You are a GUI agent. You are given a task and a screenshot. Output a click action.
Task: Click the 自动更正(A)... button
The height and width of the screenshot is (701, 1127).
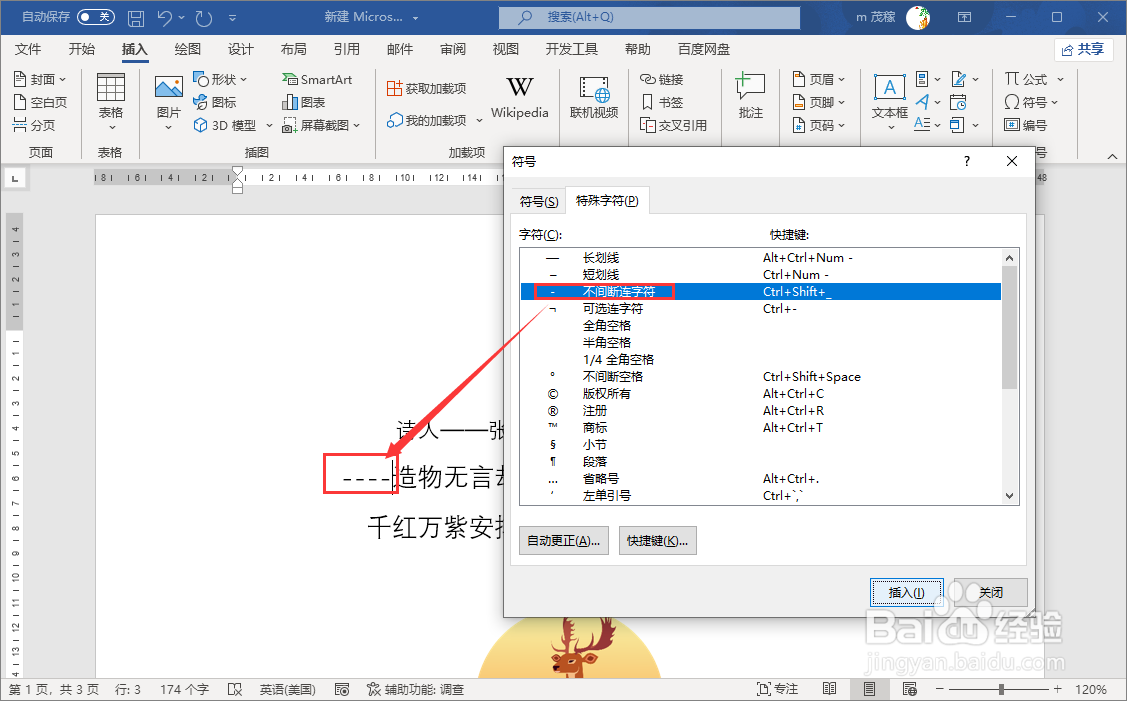tap(564, 541)
